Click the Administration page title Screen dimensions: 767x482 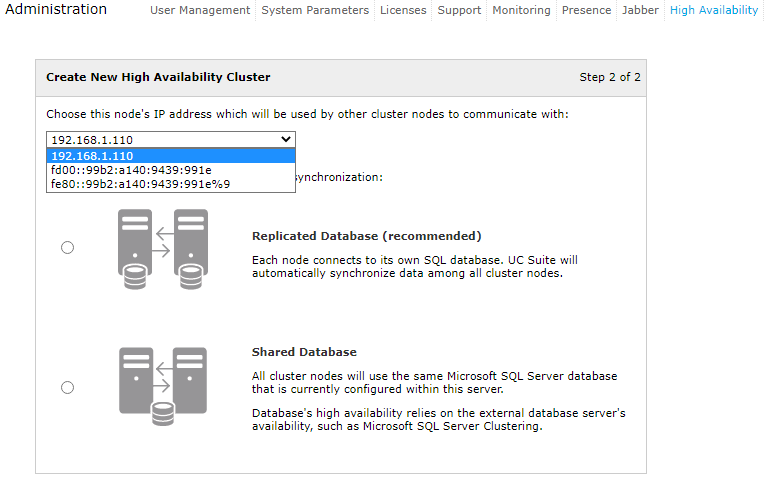(56, 10)
